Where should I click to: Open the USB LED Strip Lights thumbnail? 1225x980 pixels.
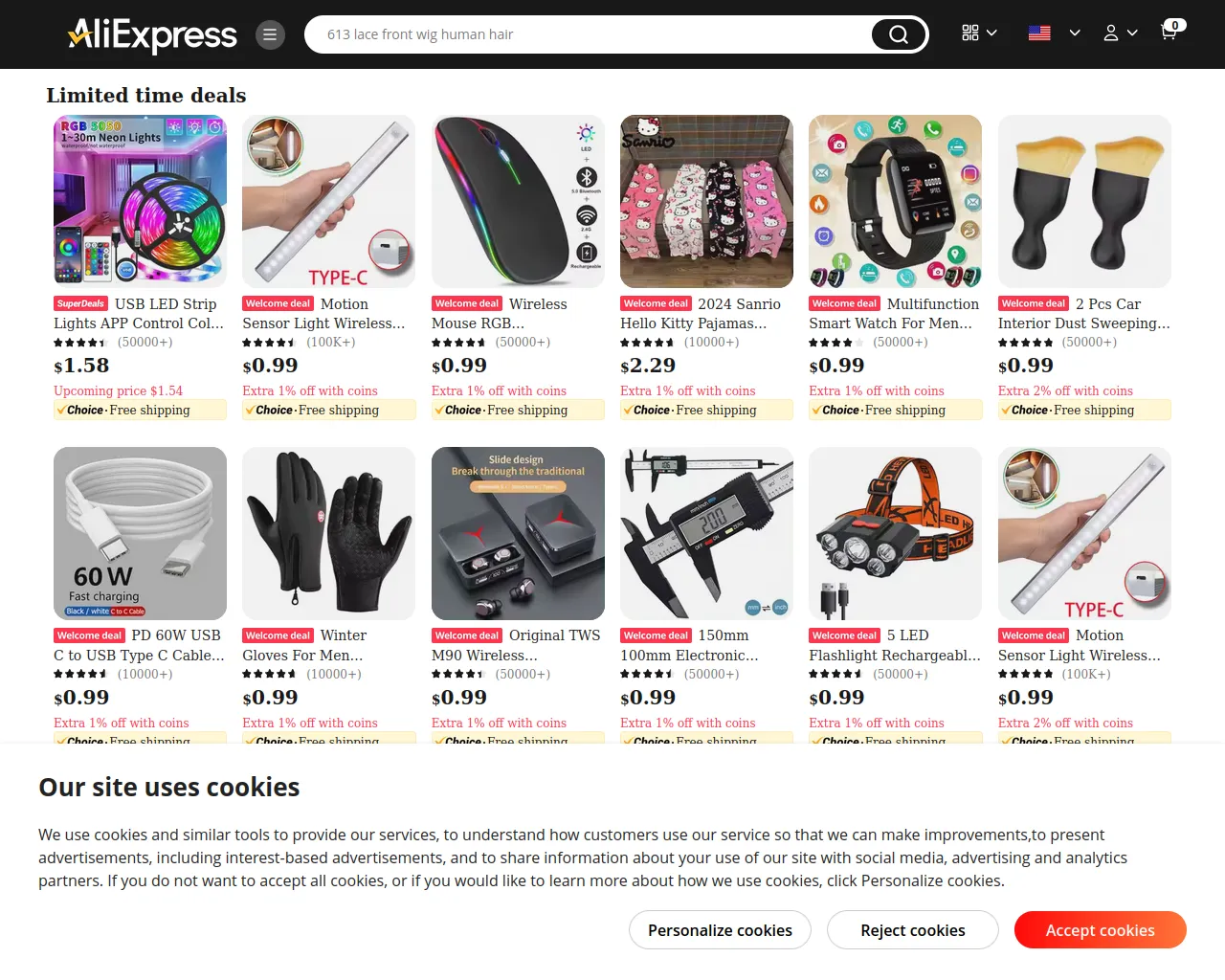pyautogui.click(x=140, y=201)
